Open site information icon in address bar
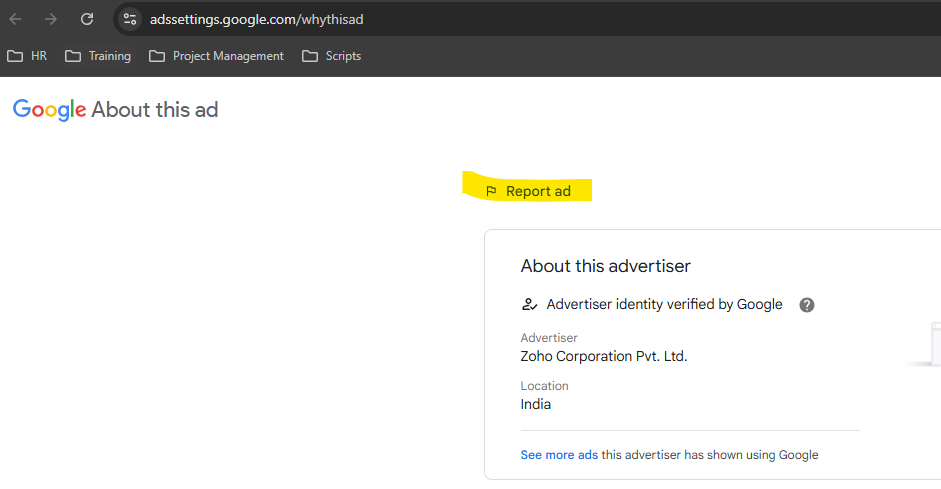941x489 pixels. pos(130,19)
